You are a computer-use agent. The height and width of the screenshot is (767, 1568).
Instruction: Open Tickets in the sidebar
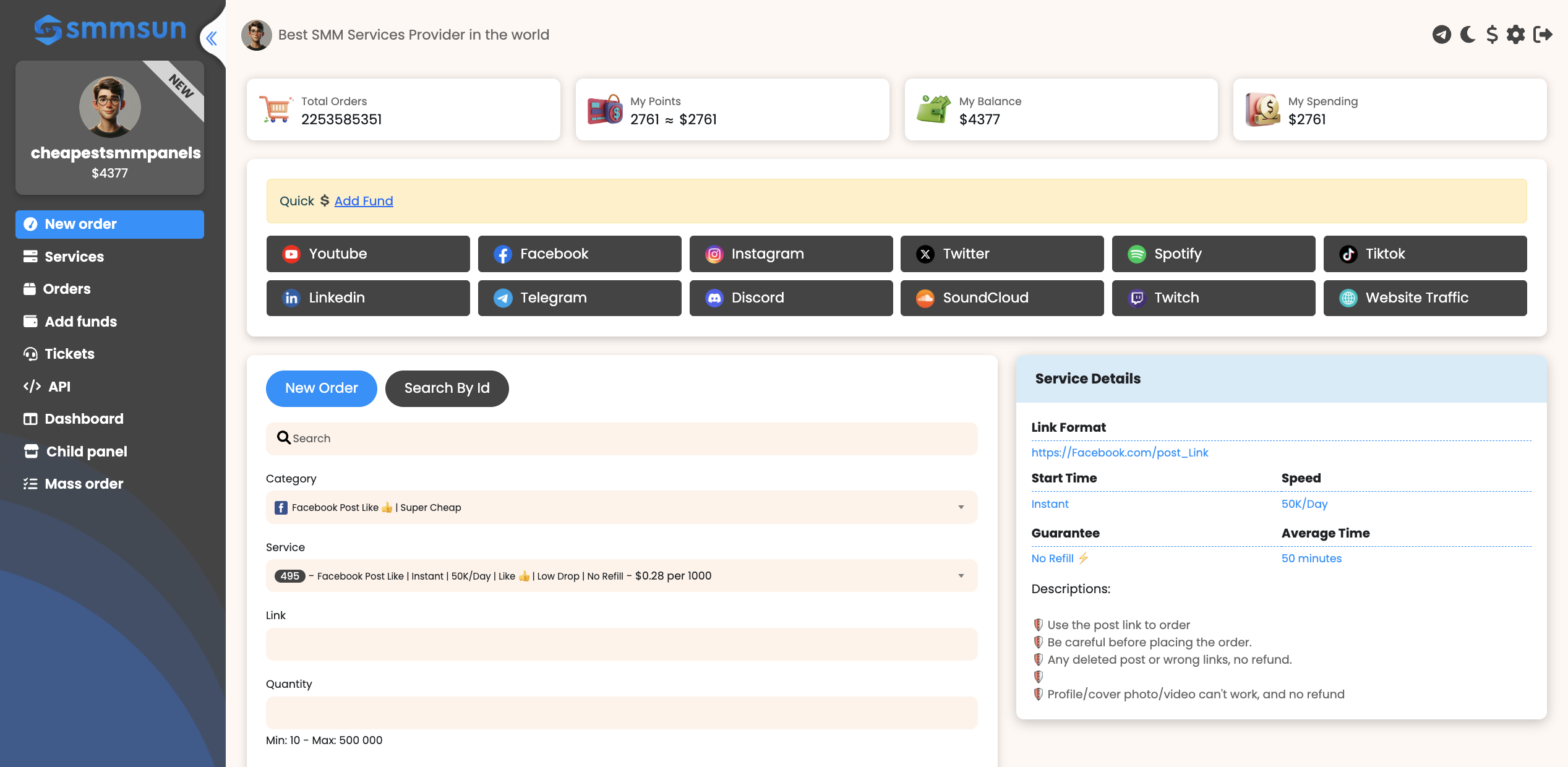click(x=69, y=354)
